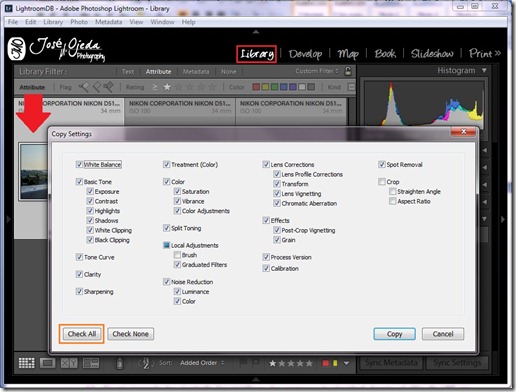Toggle Tone Curve checkbox
The image size is (516, 392).
tap(79, 257)
